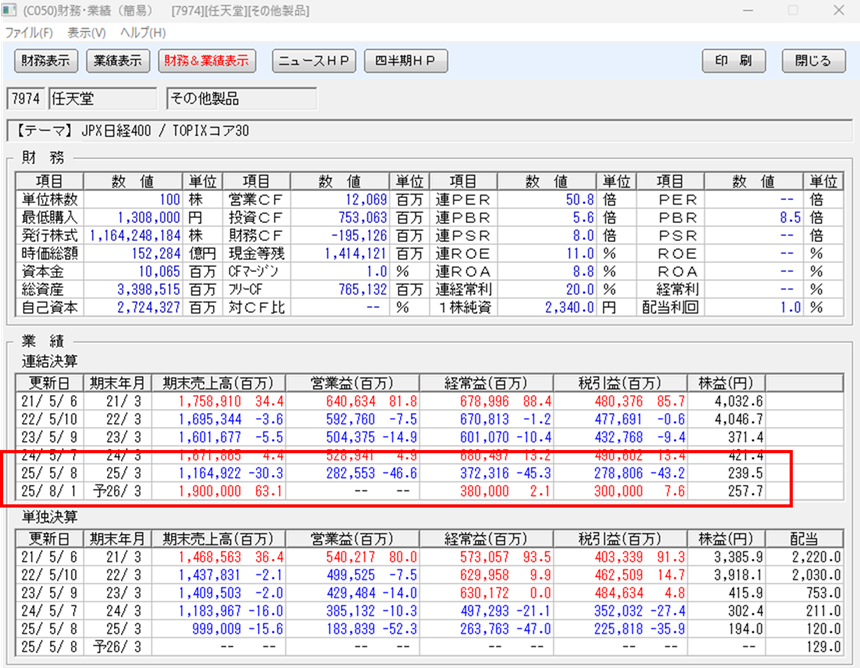Click the 財務表示 button

click(46, 60)
